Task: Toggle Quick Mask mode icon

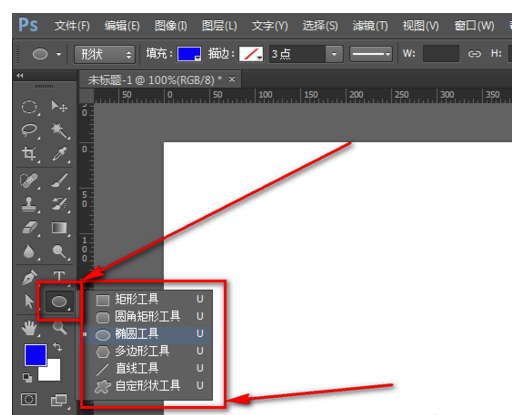Action: [x=29, y=400]
